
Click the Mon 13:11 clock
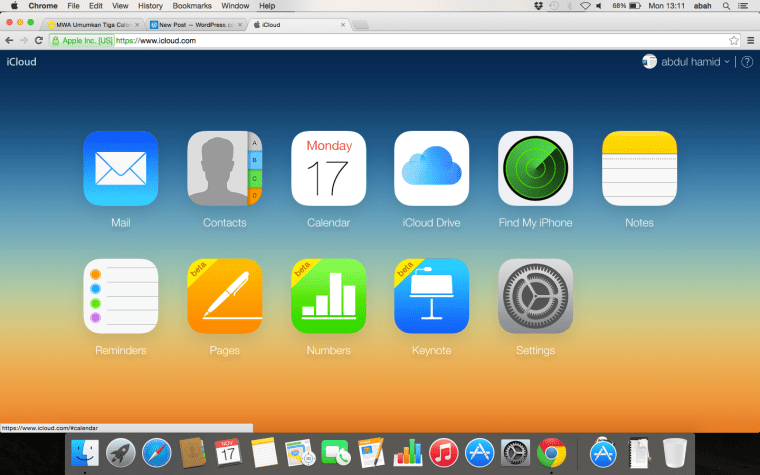[666, 6]
